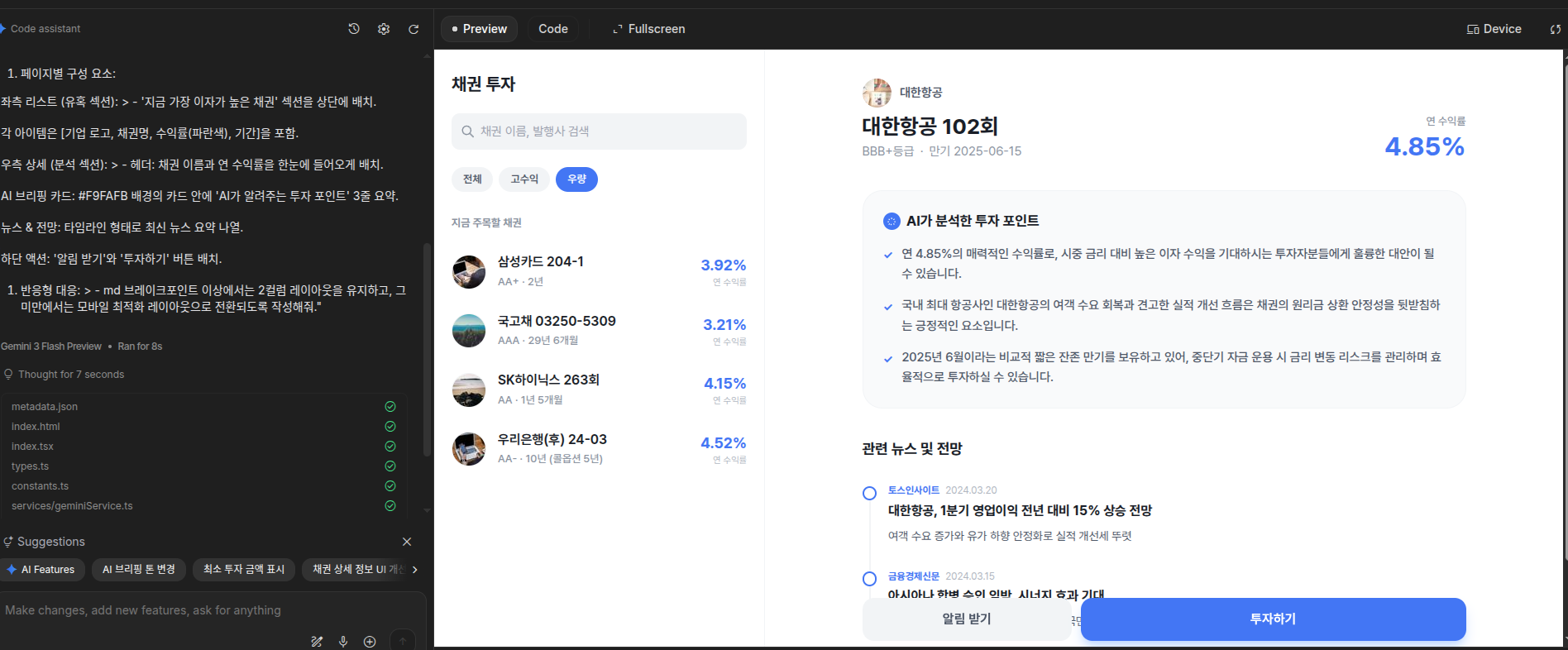The image size is (1568, 650).
Task: Click the 4.52% yield of 우리은행(후) 24-03
Action: (724, 443)
